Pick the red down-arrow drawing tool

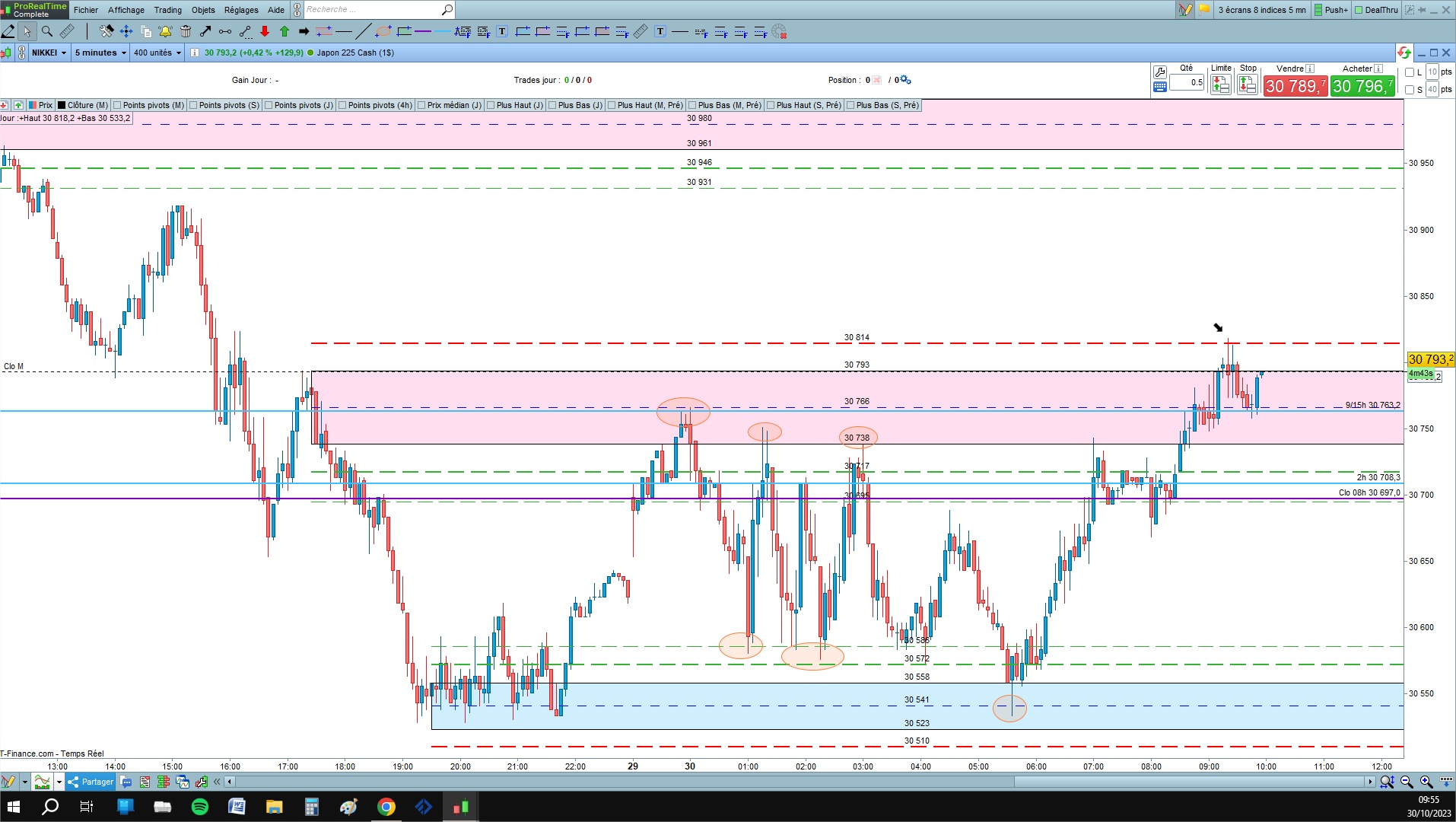click(265, 31)
